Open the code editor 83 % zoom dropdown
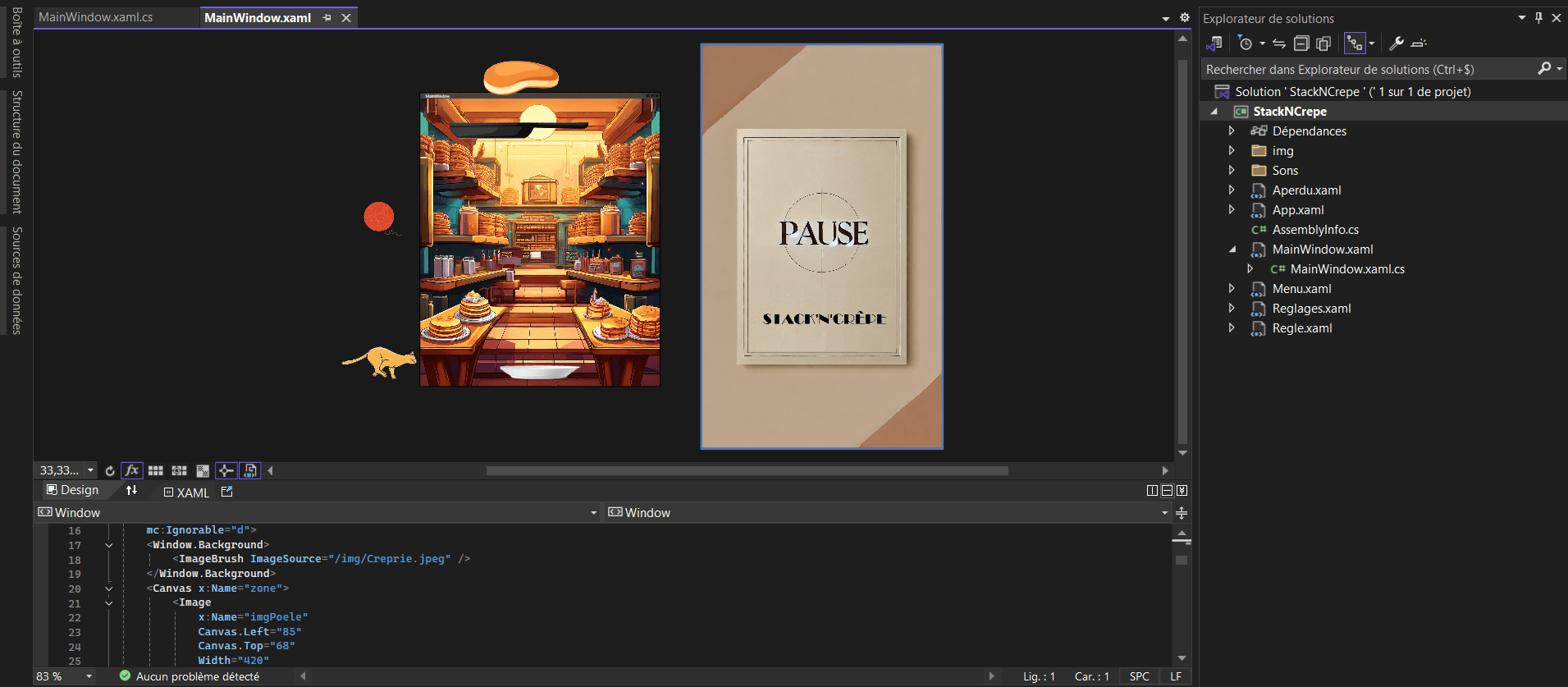Viewport: 1568px width, 687px height. coord(89,676)
